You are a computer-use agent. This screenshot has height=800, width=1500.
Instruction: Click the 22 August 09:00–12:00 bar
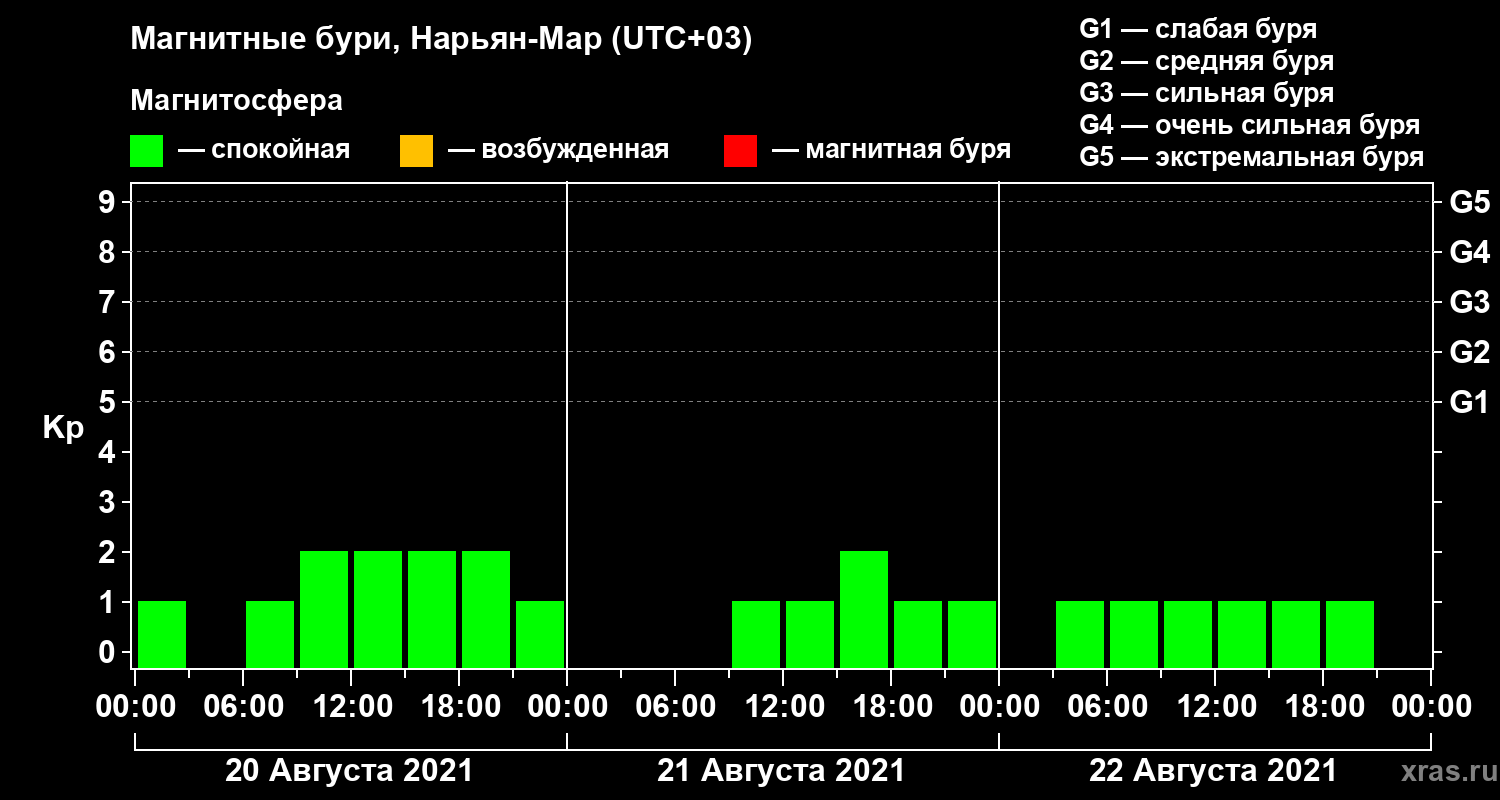tap(1188, 634)
